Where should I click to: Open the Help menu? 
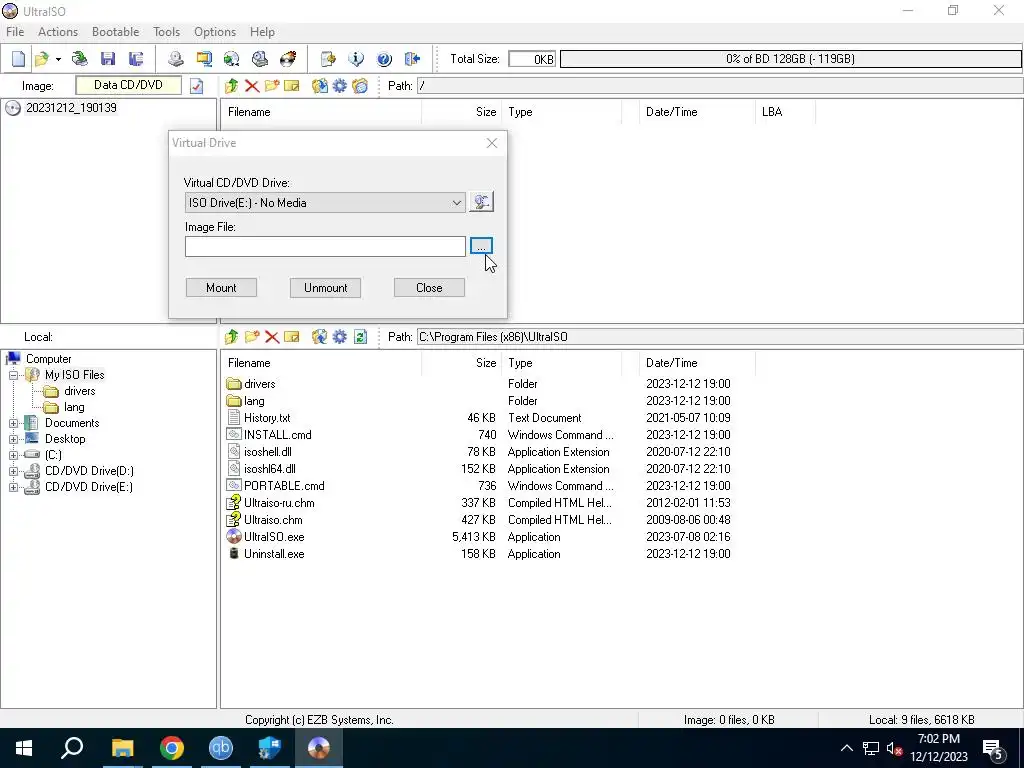pyautogui.click(x=262, y=32)
